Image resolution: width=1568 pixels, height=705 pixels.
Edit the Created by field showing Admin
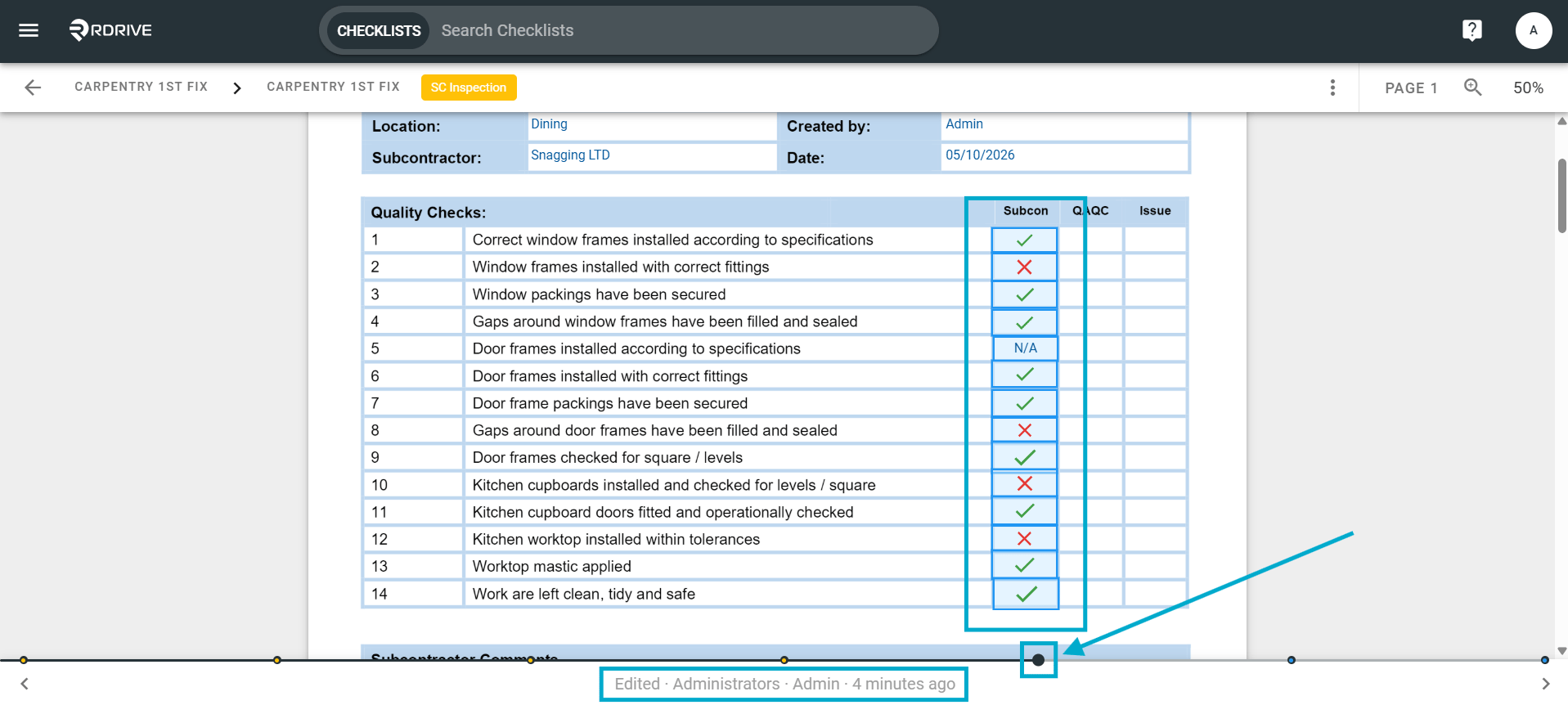tap(1064, 125)
